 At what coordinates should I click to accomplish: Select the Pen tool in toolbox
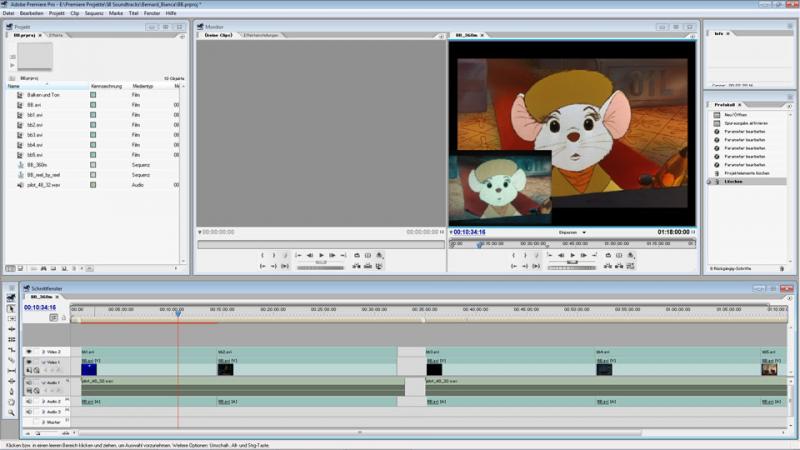(x=11, y=391)
